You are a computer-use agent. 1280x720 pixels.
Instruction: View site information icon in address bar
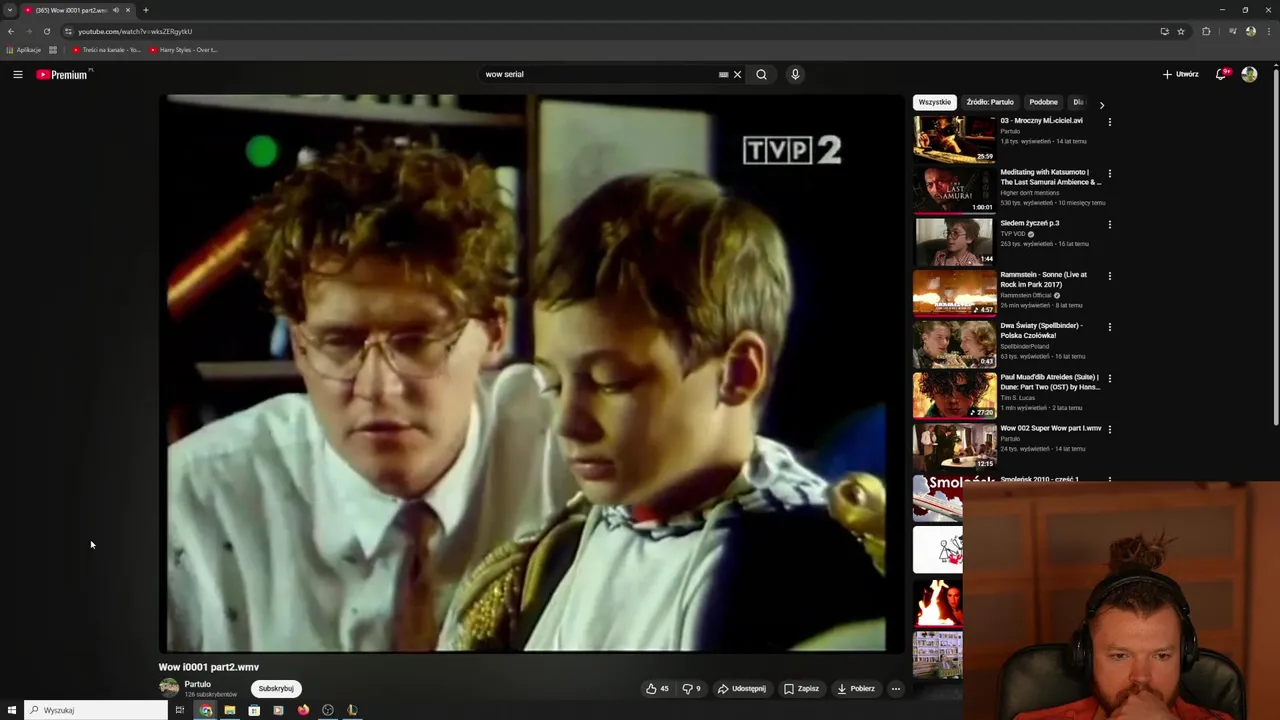point(68,31)
